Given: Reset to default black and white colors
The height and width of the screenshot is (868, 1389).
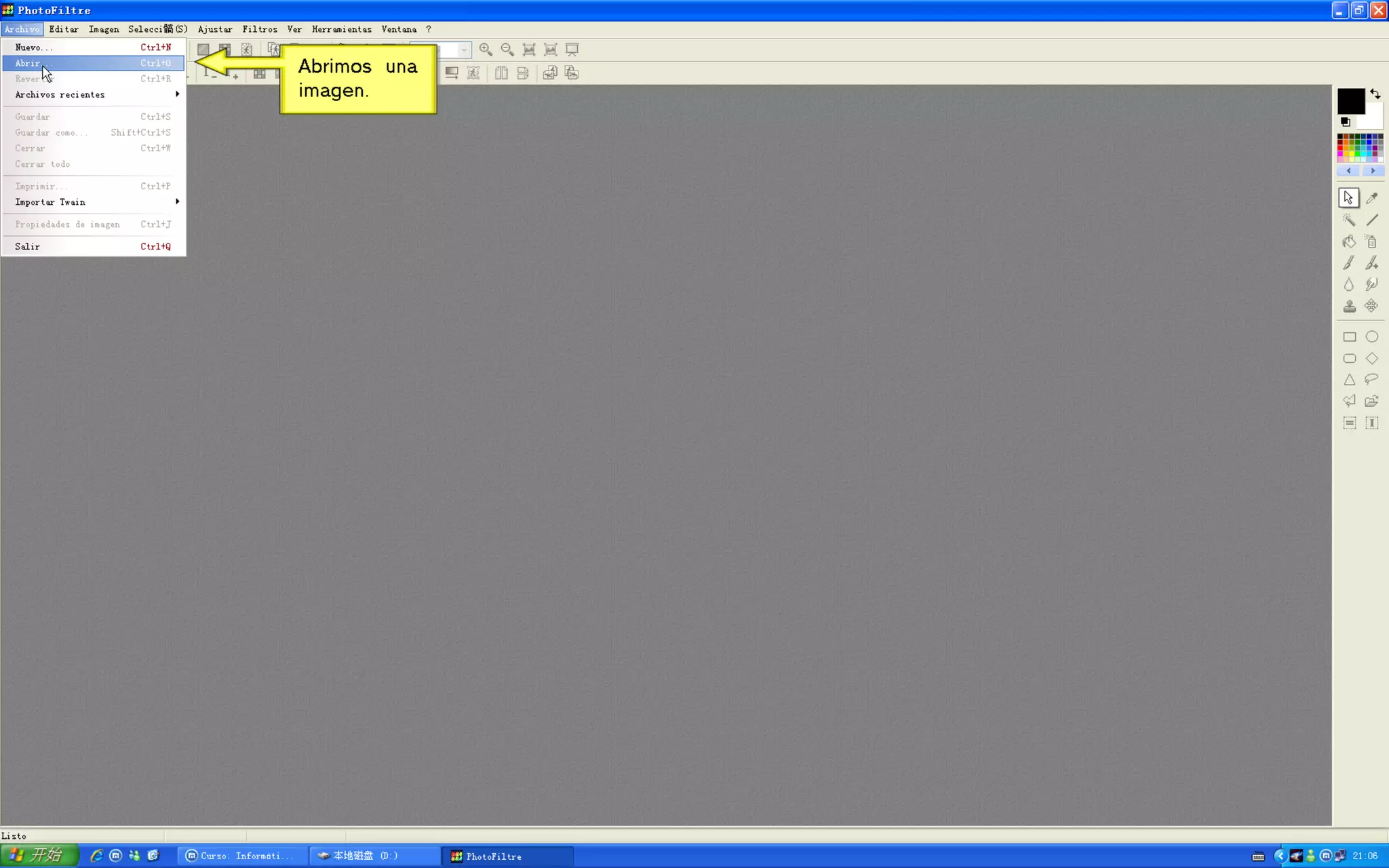Looking at the screenshot, I should pos(1346,122).
